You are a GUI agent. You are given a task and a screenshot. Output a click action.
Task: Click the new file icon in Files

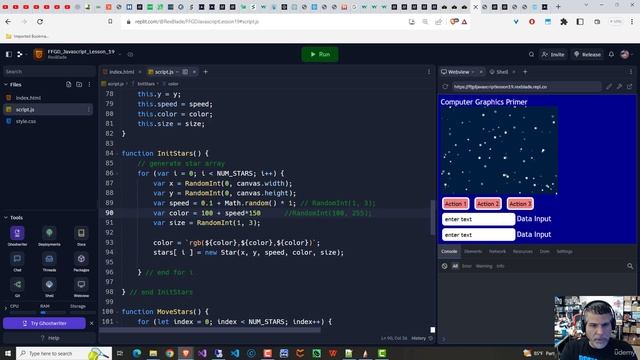pyautogui.click(x=69, y=84)
